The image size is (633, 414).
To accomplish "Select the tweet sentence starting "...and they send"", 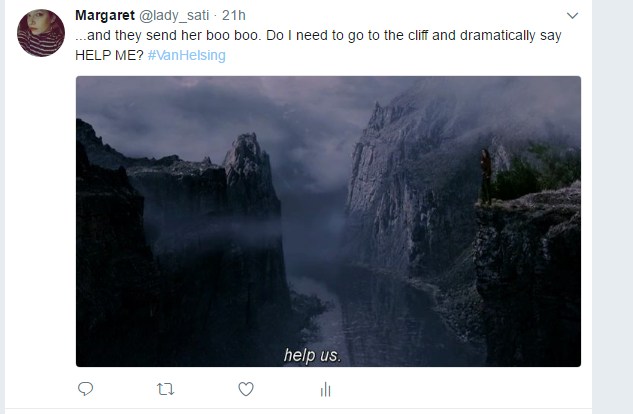I will [x=318, y=36].
